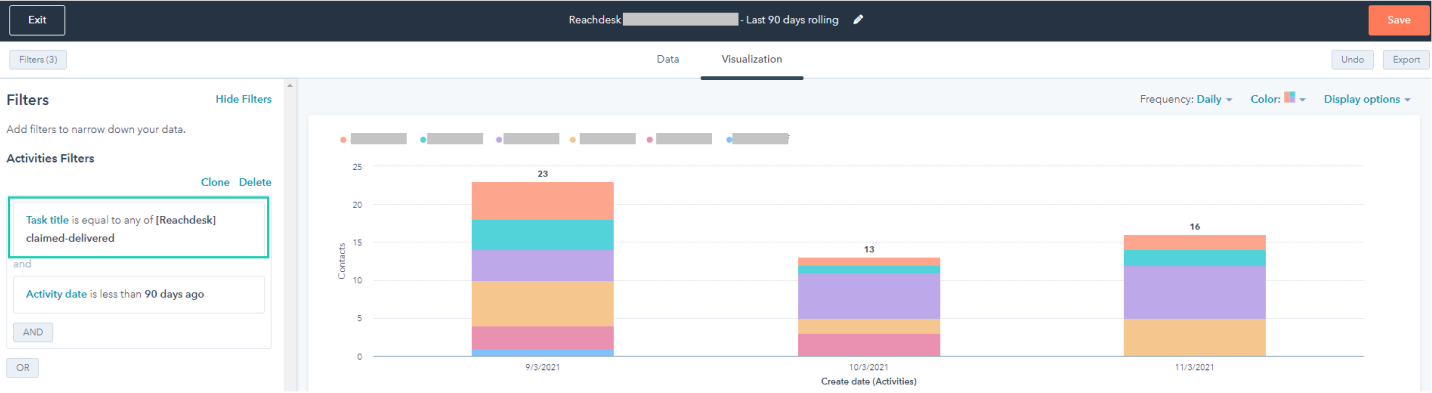This screenshot has height=393, width=1432.
Task: Click the Clone link
Action: coord(215,182)
